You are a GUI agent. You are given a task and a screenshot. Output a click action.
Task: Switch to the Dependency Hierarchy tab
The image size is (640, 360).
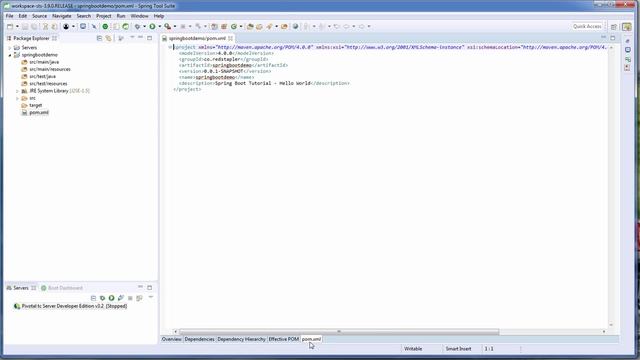pos(241,339)
